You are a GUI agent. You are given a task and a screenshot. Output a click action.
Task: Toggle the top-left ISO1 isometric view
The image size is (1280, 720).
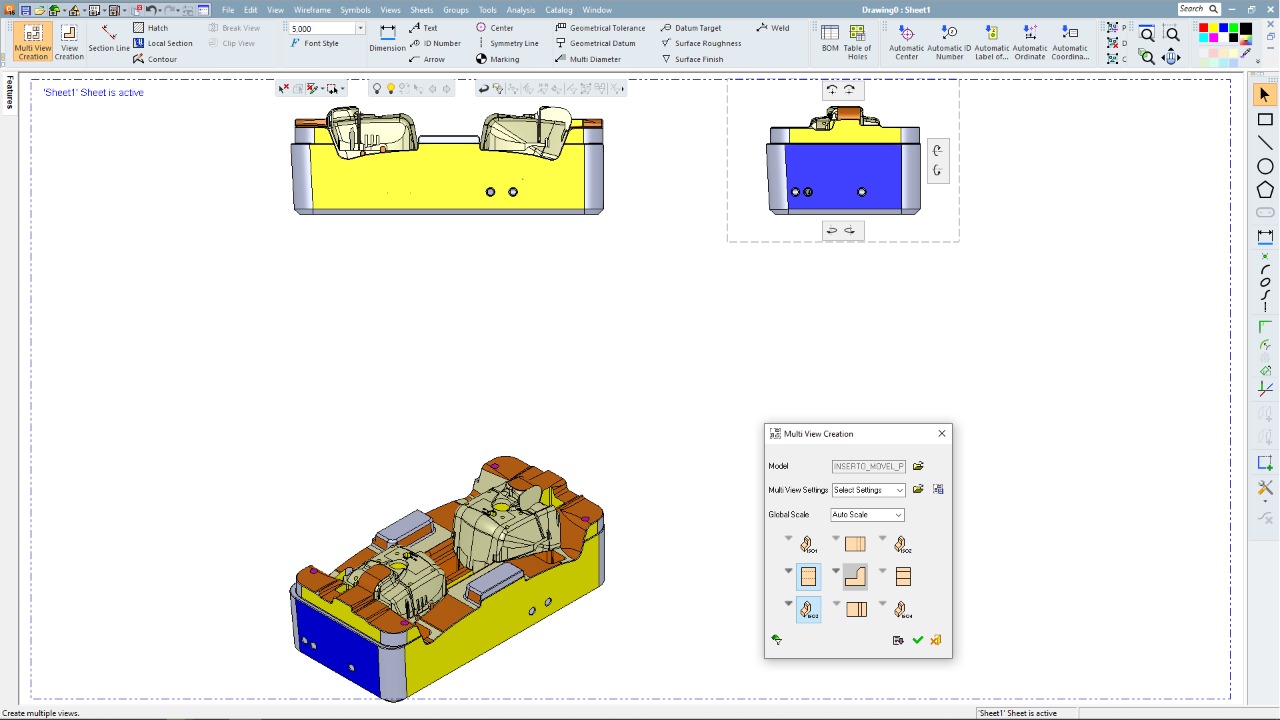[808, 545]
